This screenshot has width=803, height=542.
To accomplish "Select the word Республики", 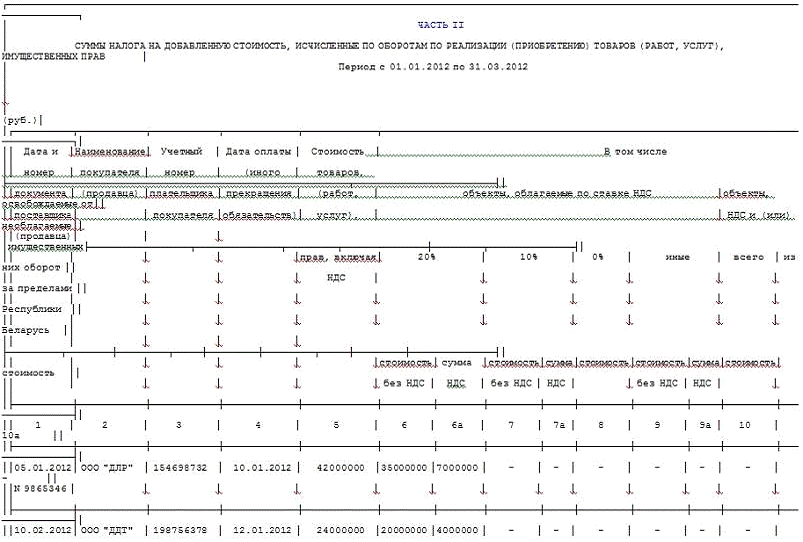I will (32, 309).
